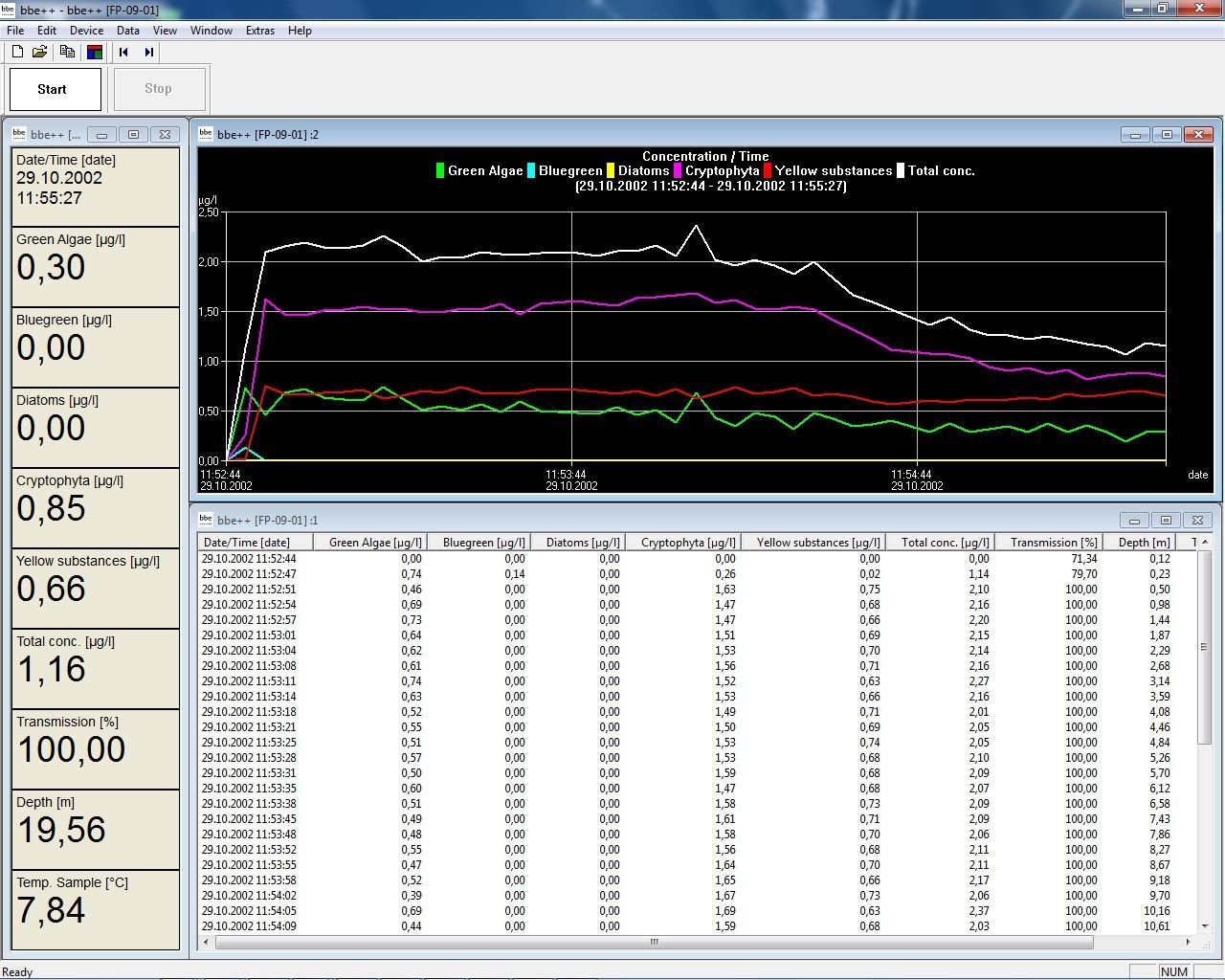Open a file using the folder icon
Image resolution: width=1225 pixels, height=980 pixels.
click(40, 52)
